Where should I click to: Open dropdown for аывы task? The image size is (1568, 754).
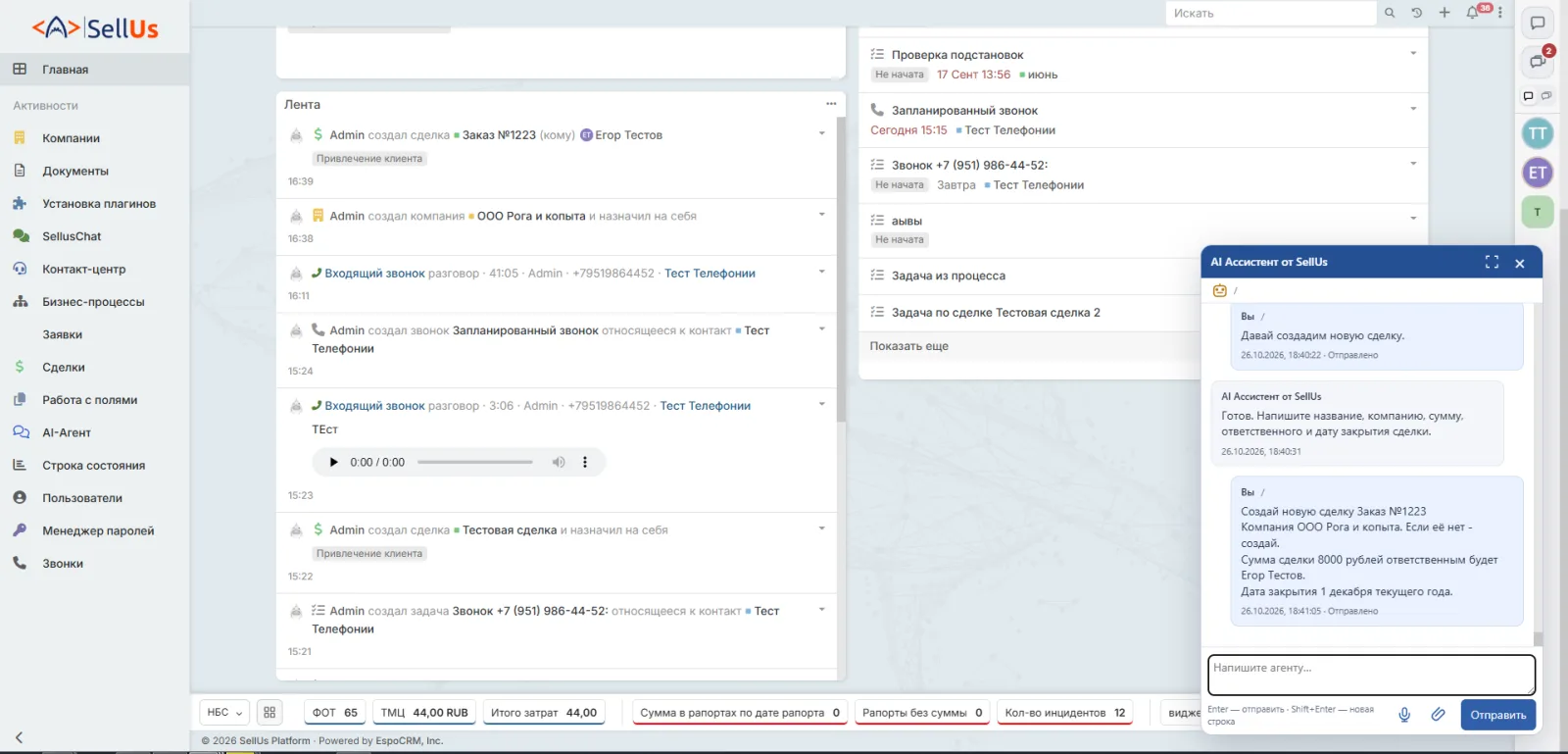tap(1413, 219)
